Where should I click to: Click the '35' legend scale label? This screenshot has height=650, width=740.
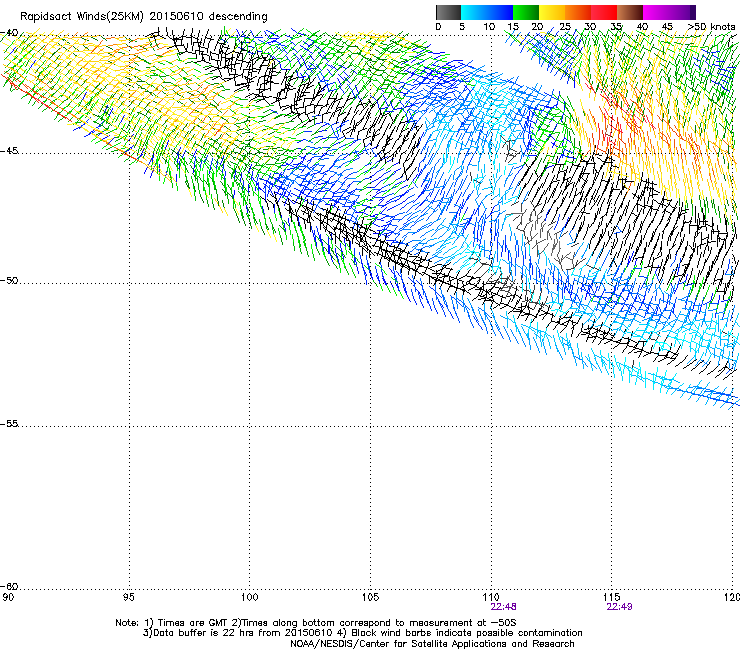click(616, 27)
